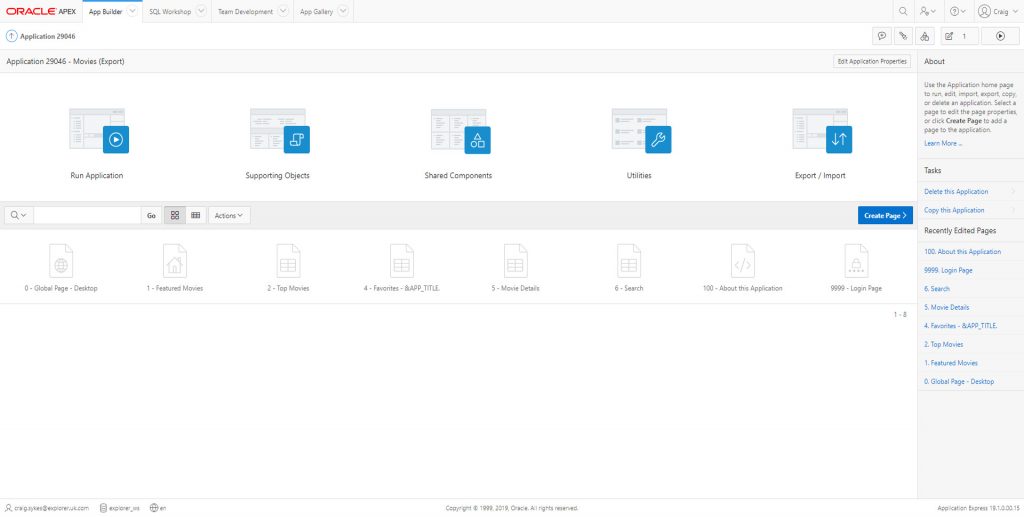Expand the App Builder dropdown arrow
Viewport: 1024px width, 517px height.
point(133,11)
